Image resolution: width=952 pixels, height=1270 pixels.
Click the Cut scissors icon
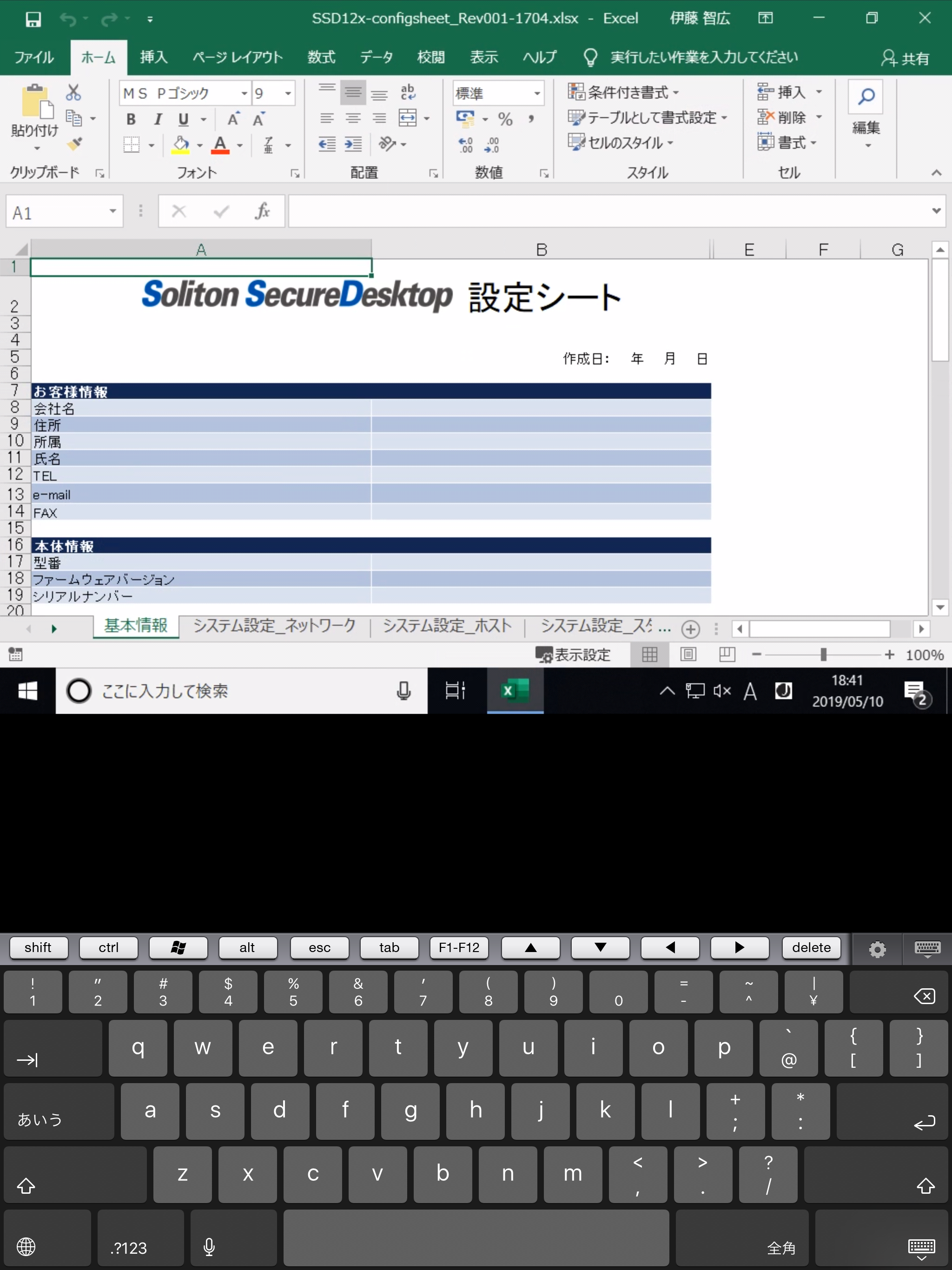tap(73, 92)
